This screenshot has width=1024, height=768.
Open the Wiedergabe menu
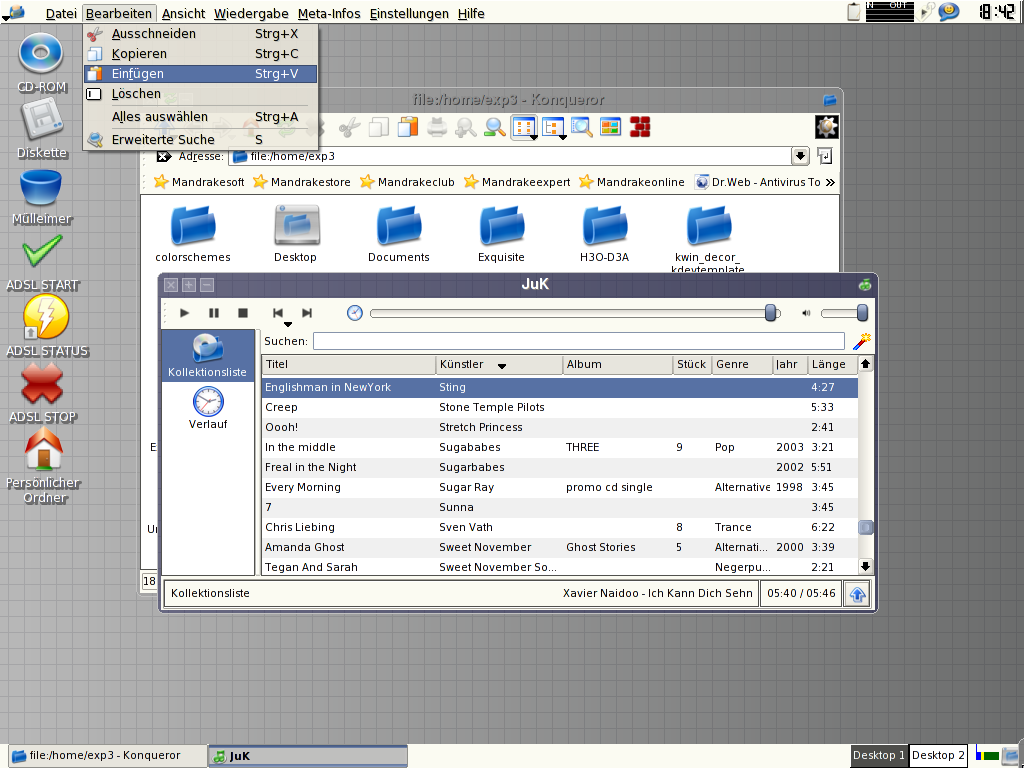click(251, 13)
